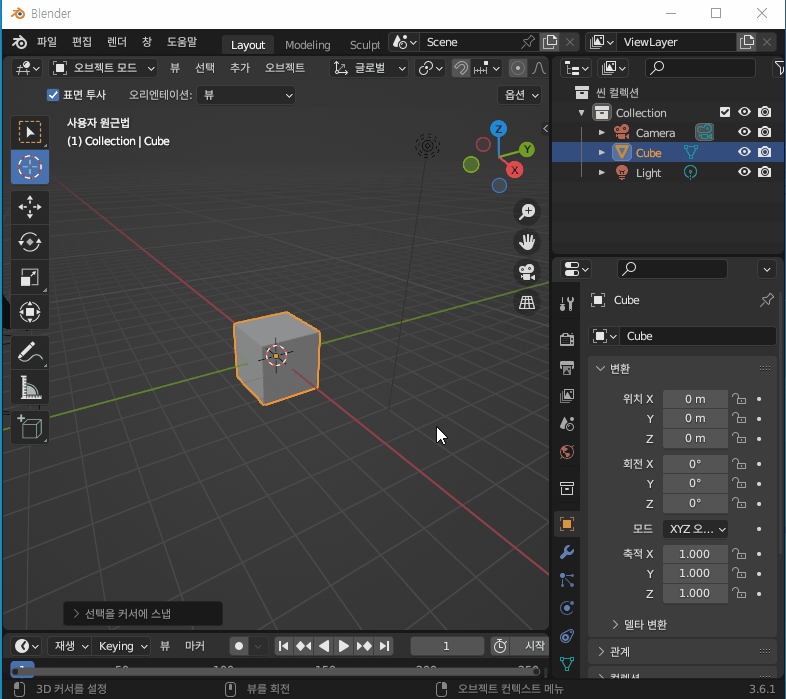Open the Modifiers properties tab

pyautogui.click(x=567, y=552)
